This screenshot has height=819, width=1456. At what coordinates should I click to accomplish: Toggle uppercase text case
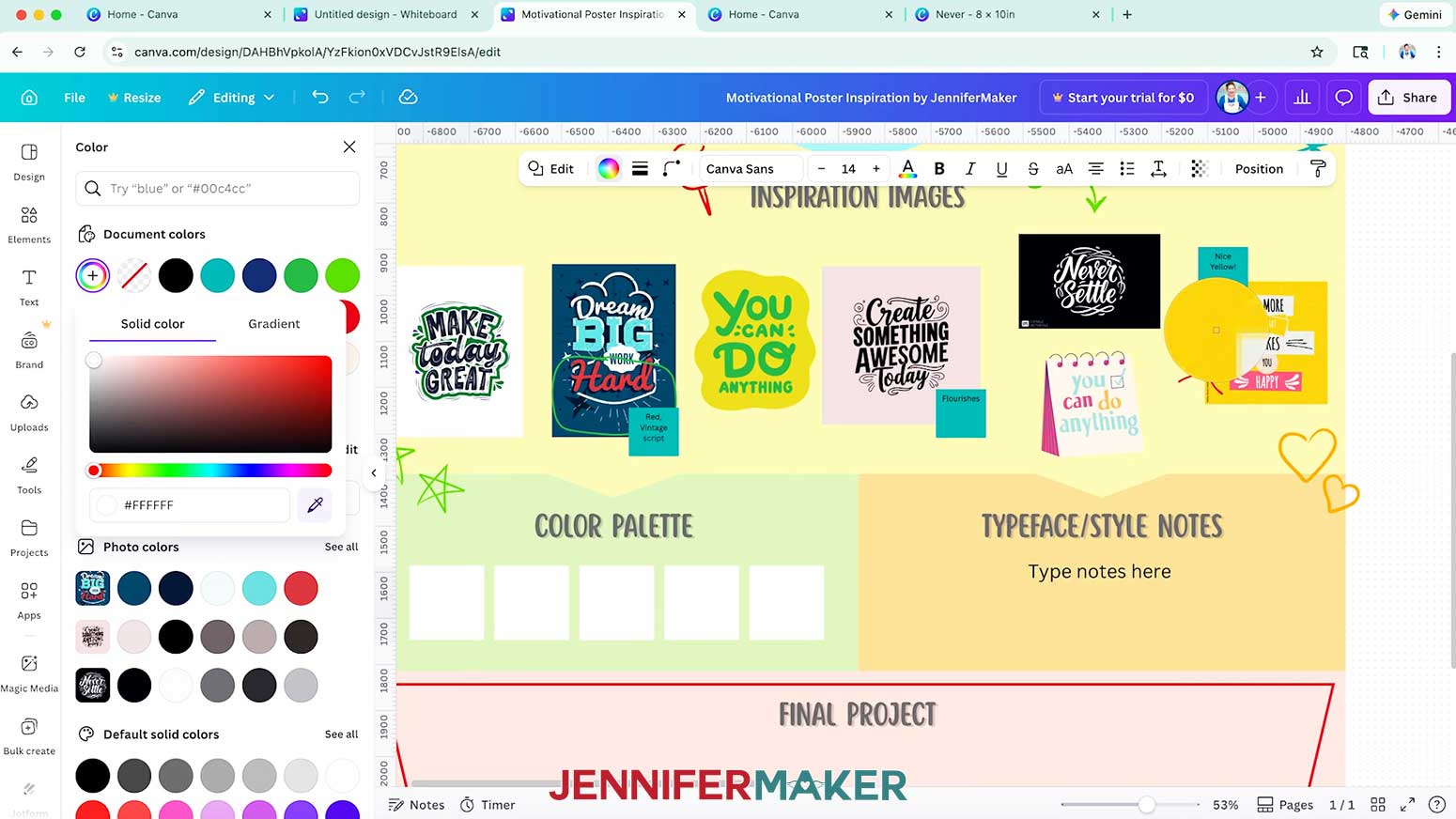(x=1064, y=168)
